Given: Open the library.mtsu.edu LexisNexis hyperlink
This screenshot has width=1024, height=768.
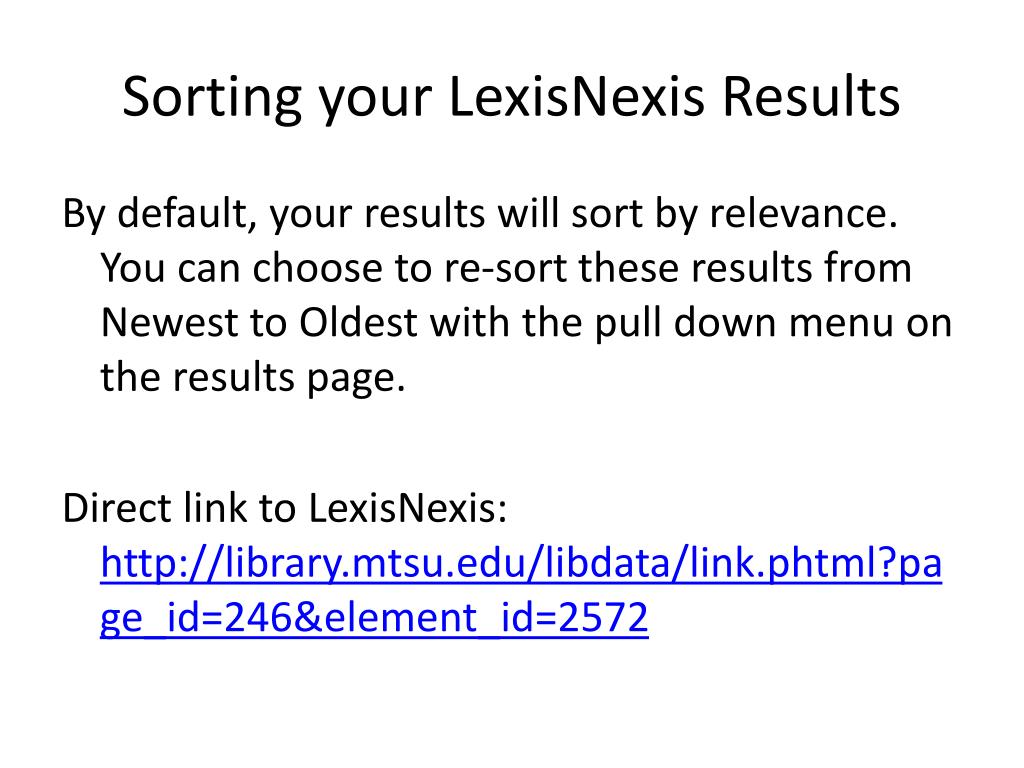Looking at the screenshot, I should 520,589.
